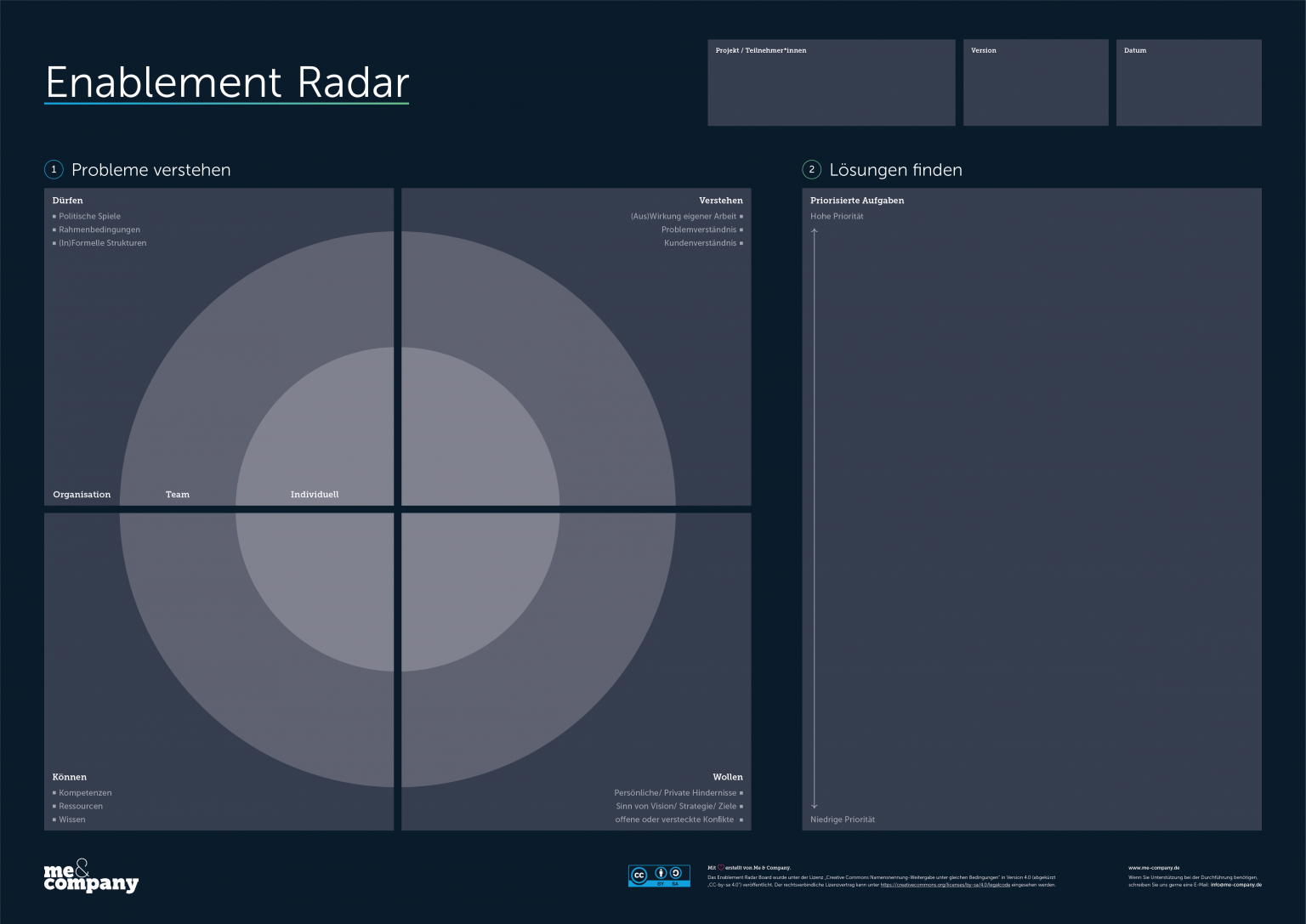This screenshot has height=924, width=1306.
Task: Click the Creative Commons CC icon
Action: click(x=639, y=875)
